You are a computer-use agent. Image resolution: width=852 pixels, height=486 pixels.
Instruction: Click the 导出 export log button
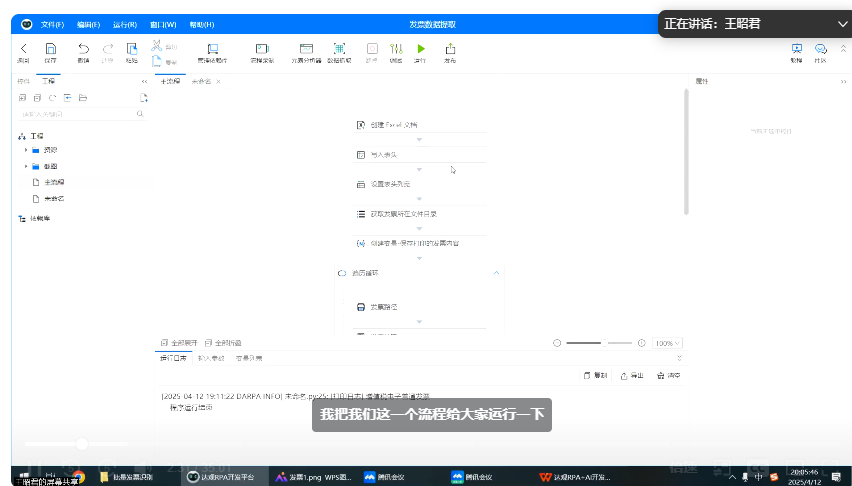631,376
